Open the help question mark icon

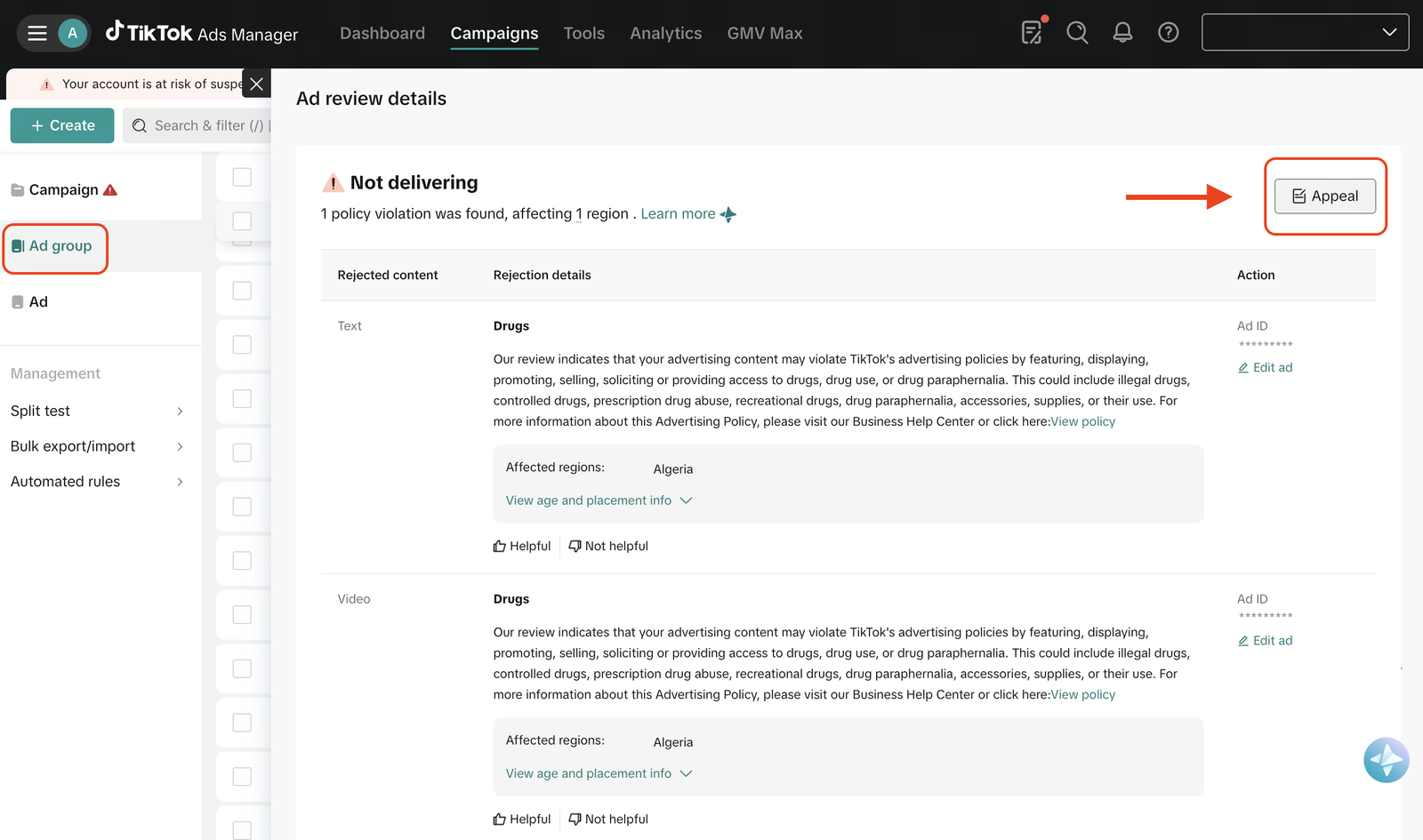pyautogui.click(x=1168, y=33)
